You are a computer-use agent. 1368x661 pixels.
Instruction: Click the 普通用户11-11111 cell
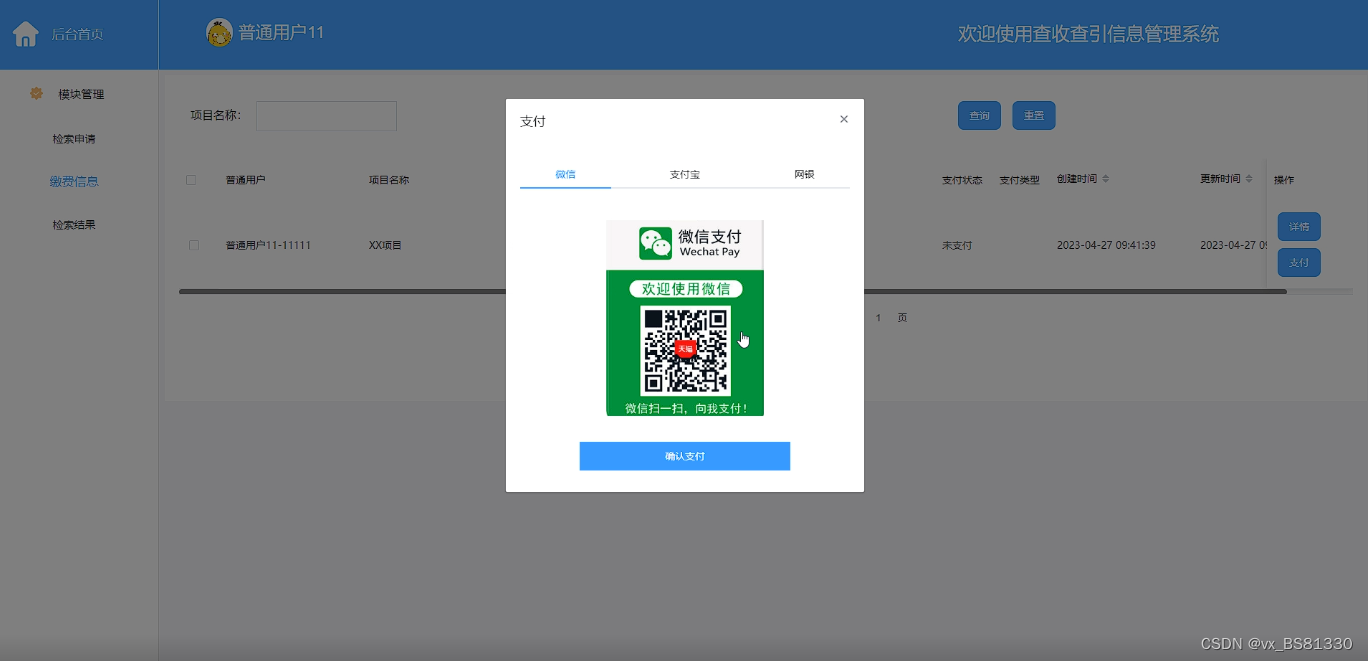tap(268, 245)
